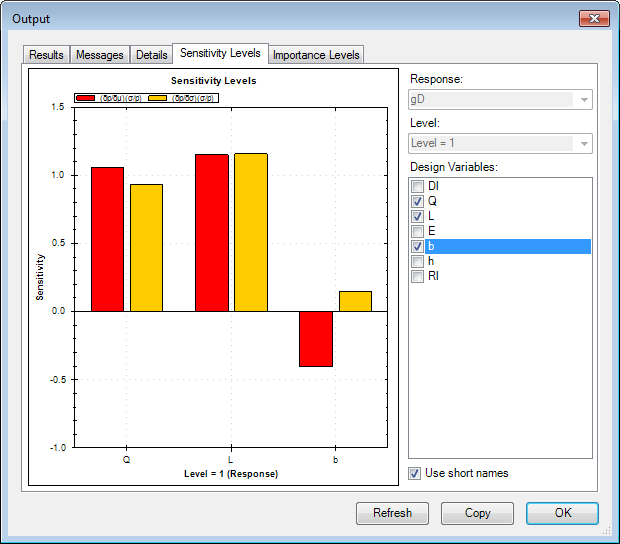
Task: Enable the DI design variable checkbox
Action: (418, 186)
